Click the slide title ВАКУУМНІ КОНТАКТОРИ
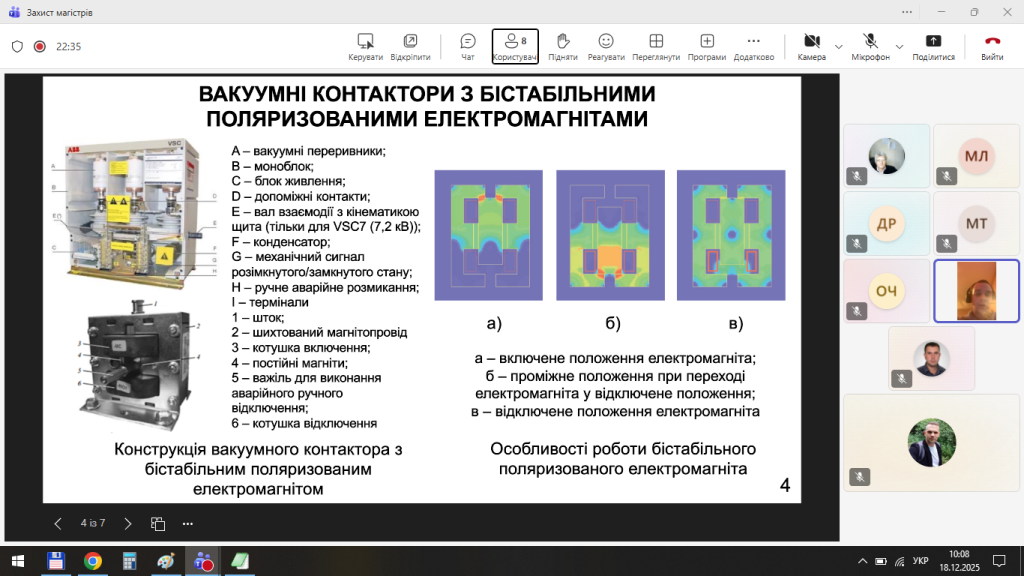The width and height of the screenshot is (1024, 576). [x=427, y=106]
